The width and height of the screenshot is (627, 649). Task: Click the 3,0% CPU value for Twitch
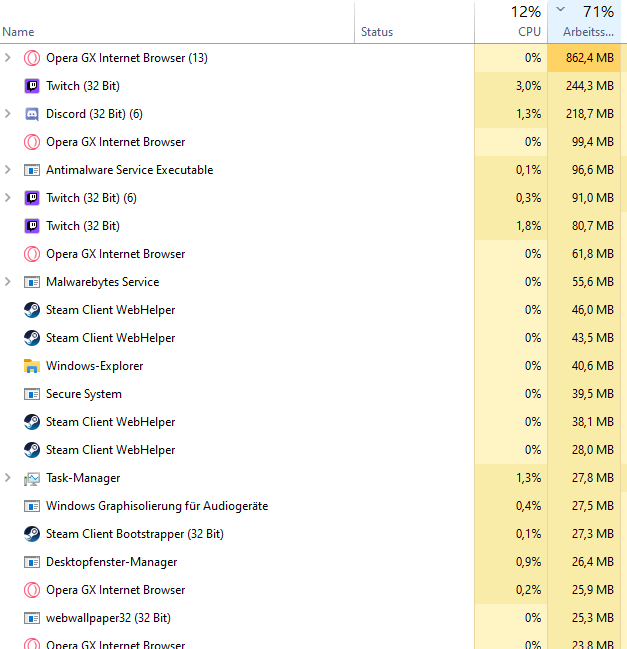click(529, 86)
